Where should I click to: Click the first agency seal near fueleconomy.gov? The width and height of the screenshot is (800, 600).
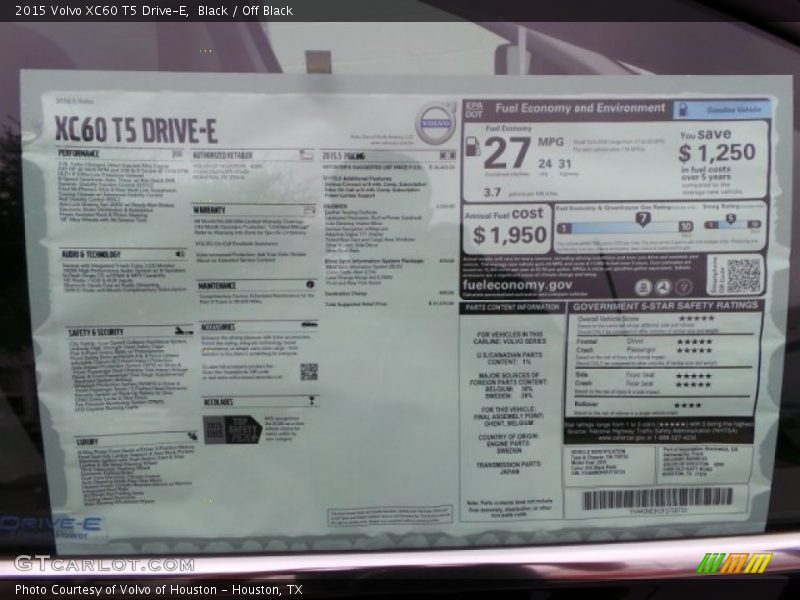tap(643, 287)
